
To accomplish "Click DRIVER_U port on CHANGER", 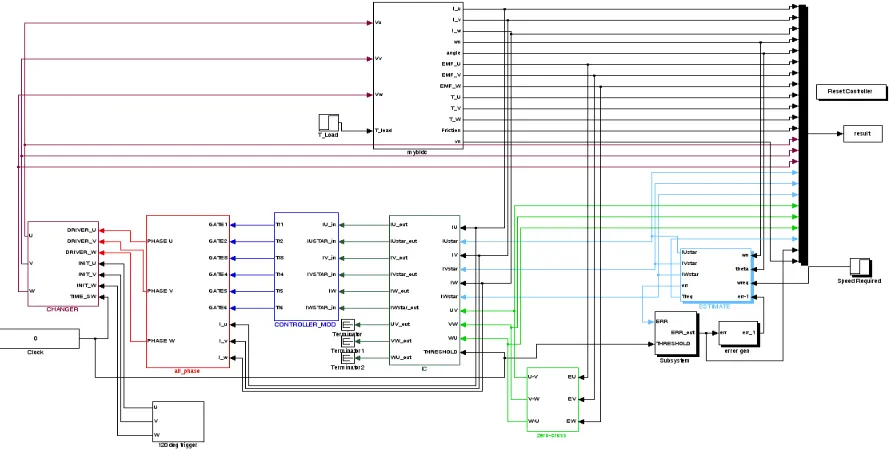I will pos(82,230).
